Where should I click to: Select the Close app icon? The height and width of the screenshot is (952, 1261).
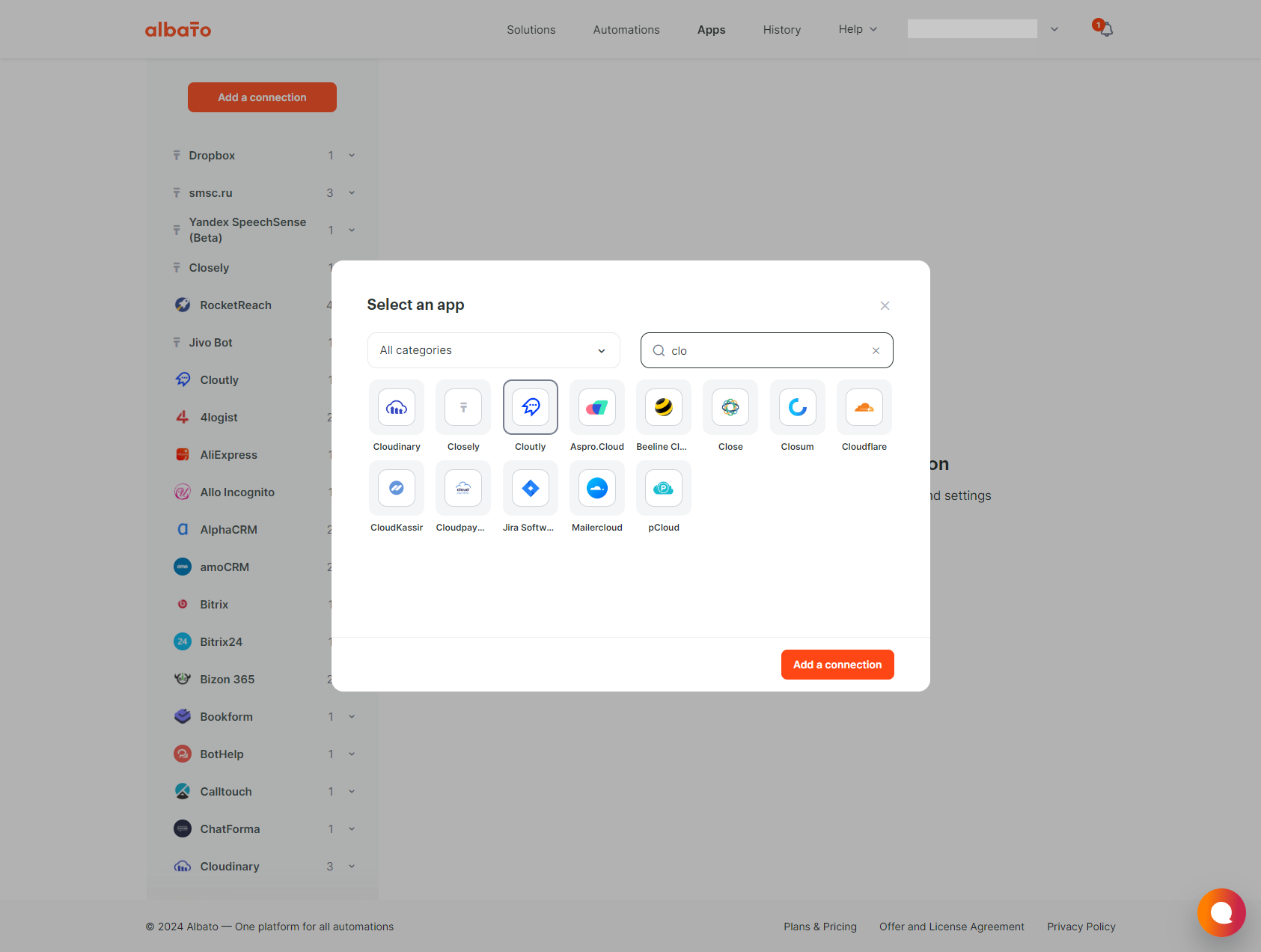[x=730, y=407]
